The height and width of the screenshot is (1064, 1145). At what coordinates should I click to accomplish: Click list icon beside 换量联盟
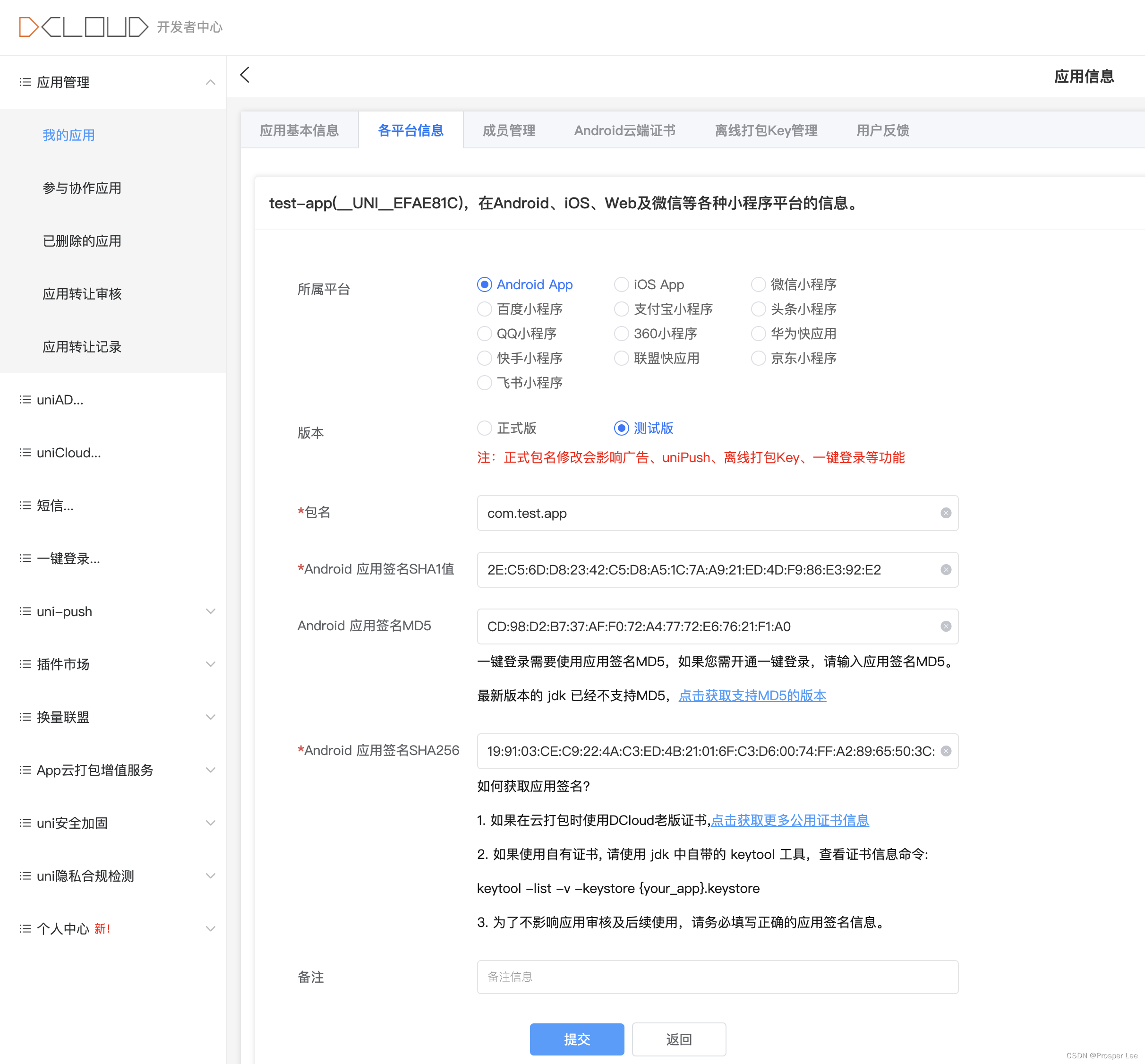point(26,717)
